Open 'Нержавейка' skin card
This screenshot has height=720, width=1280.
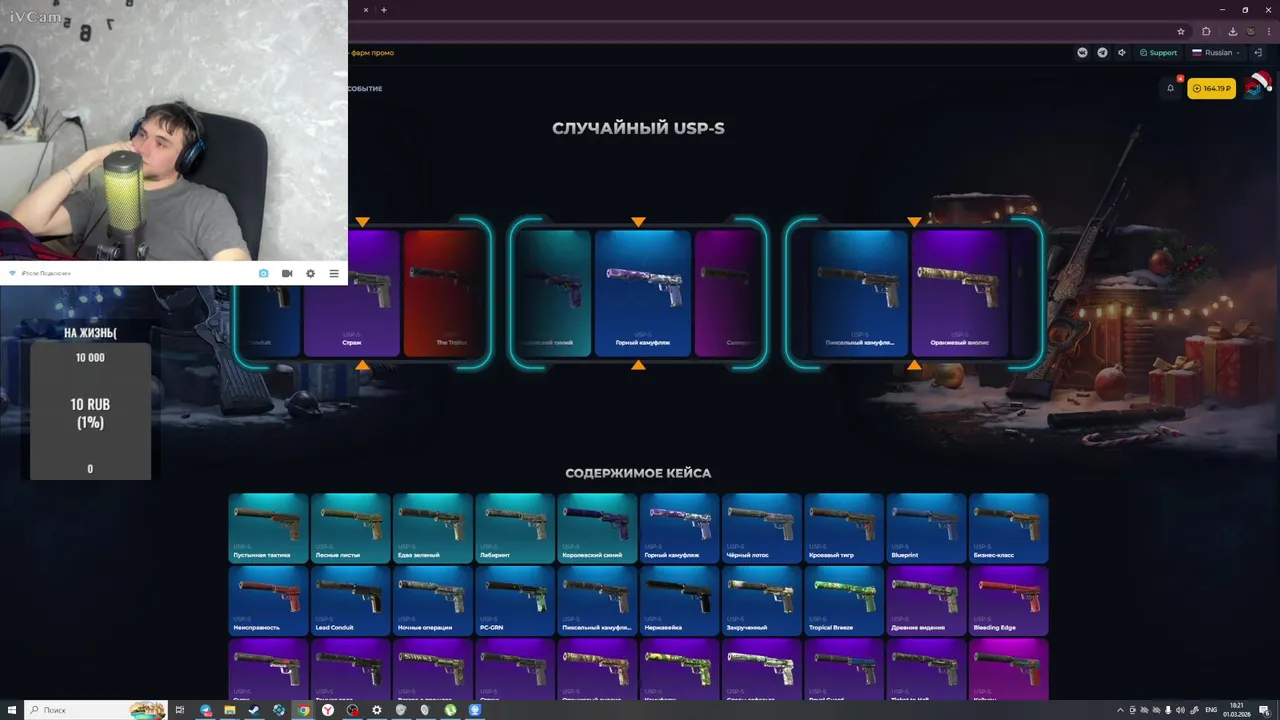(x=679, y=601)
